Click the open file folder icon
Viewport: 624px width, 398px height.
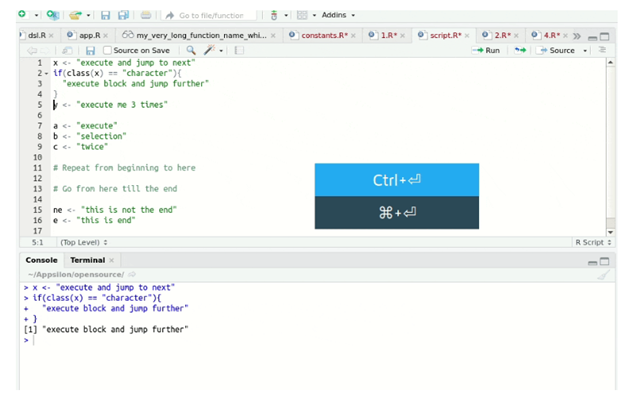75,15
